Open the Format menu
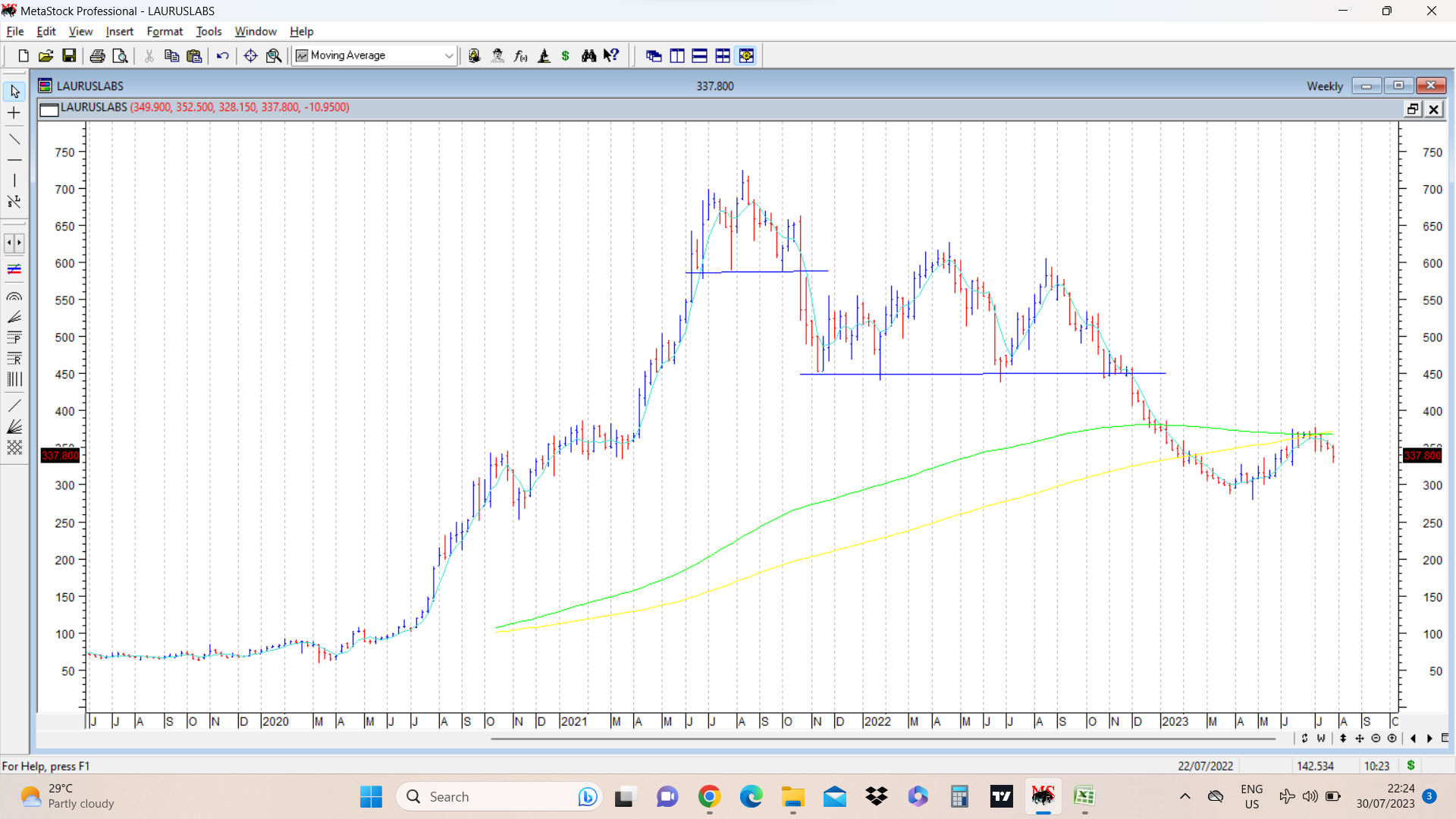The height and width of the screenshot is (819, 1456). (x=165, y=31)
